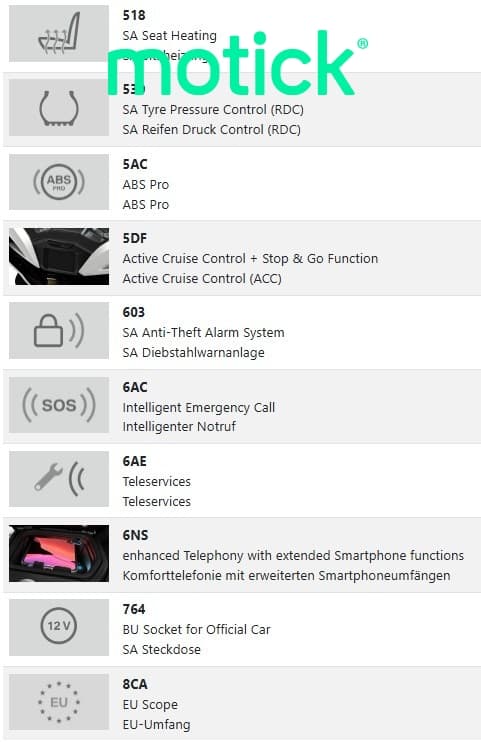
Task: Open the Active Cruise Control thumbnail photo
Action: coord(59,256)
